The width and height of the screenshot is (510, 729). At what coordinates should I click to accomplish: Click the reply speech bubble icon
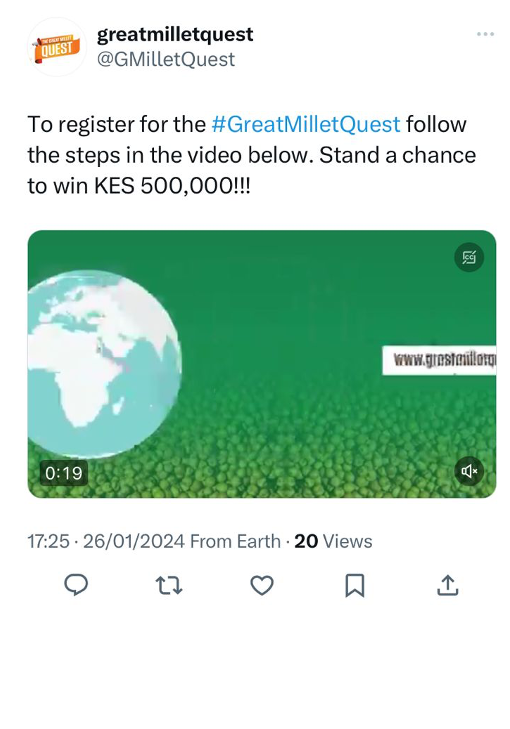tap(76, 585)
